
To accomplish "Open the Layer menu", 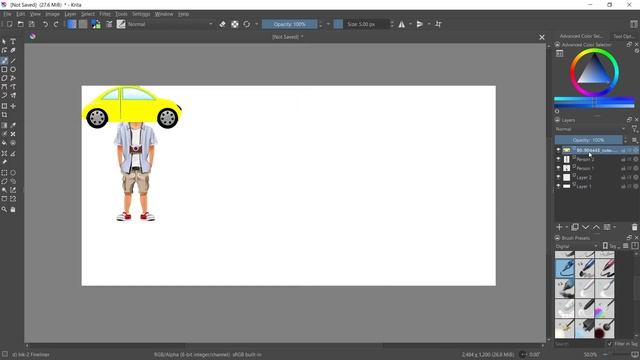I will 70,14.
